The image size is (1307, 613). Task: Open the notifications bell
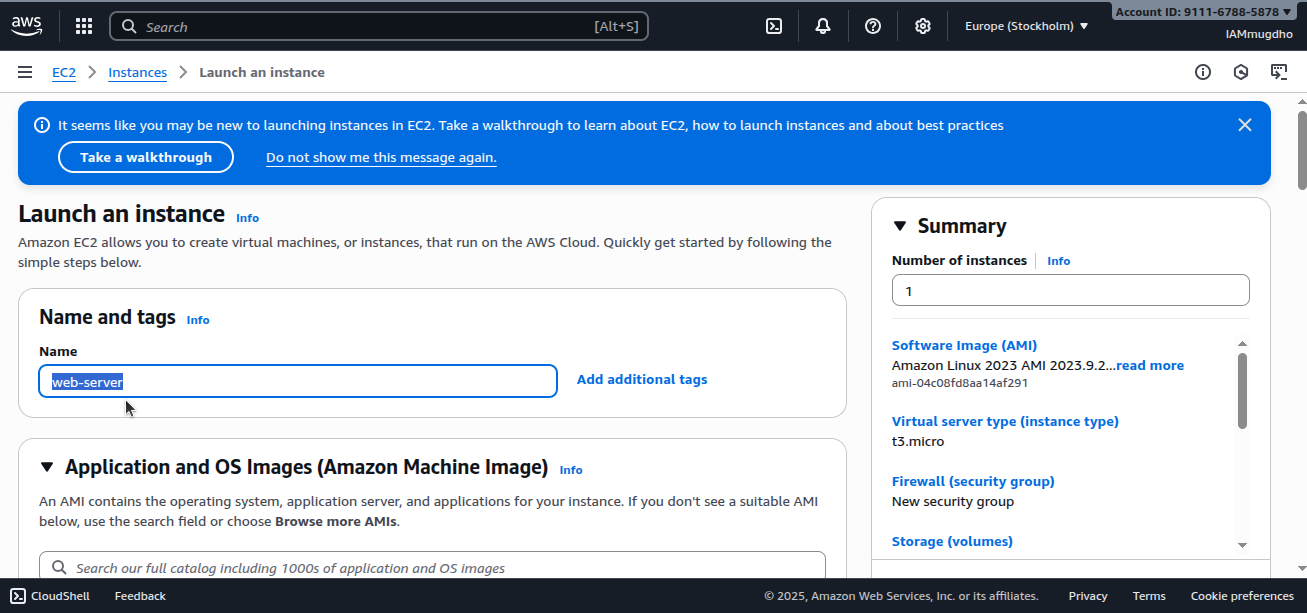pos(823,26)
